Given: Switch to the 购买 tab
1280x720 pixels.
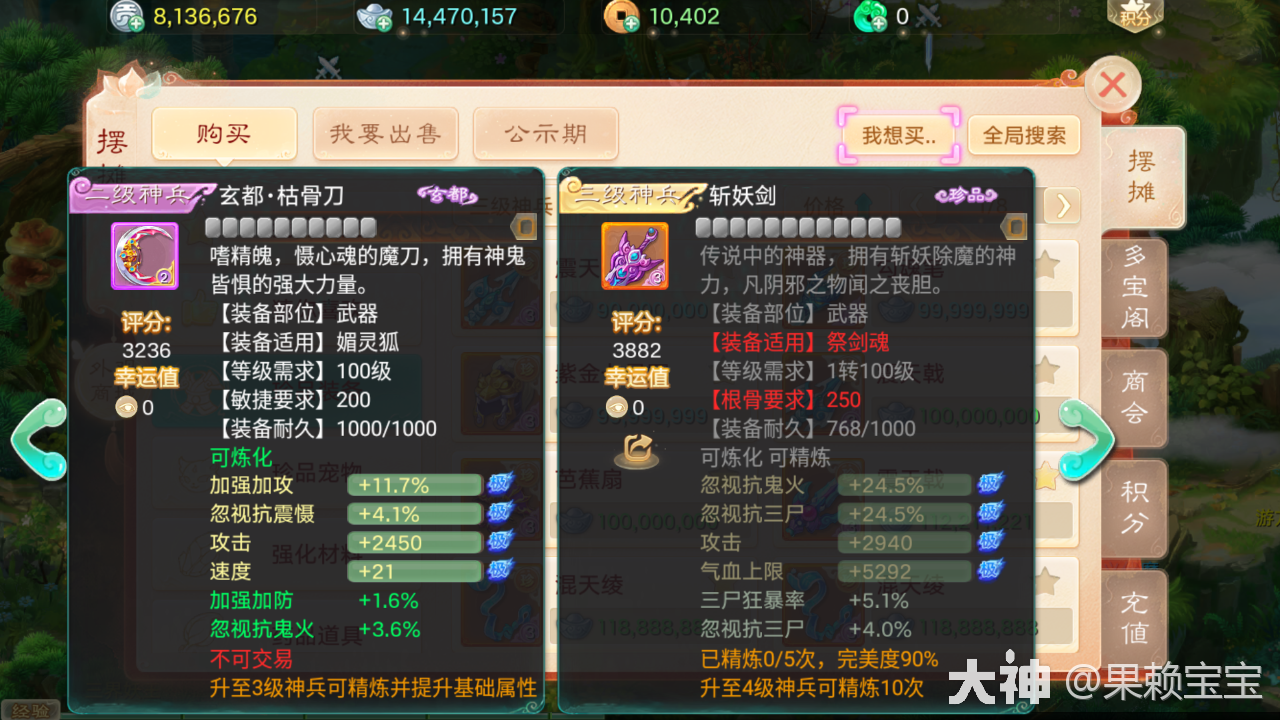Looking at the screenshot, I should [224, 134].
